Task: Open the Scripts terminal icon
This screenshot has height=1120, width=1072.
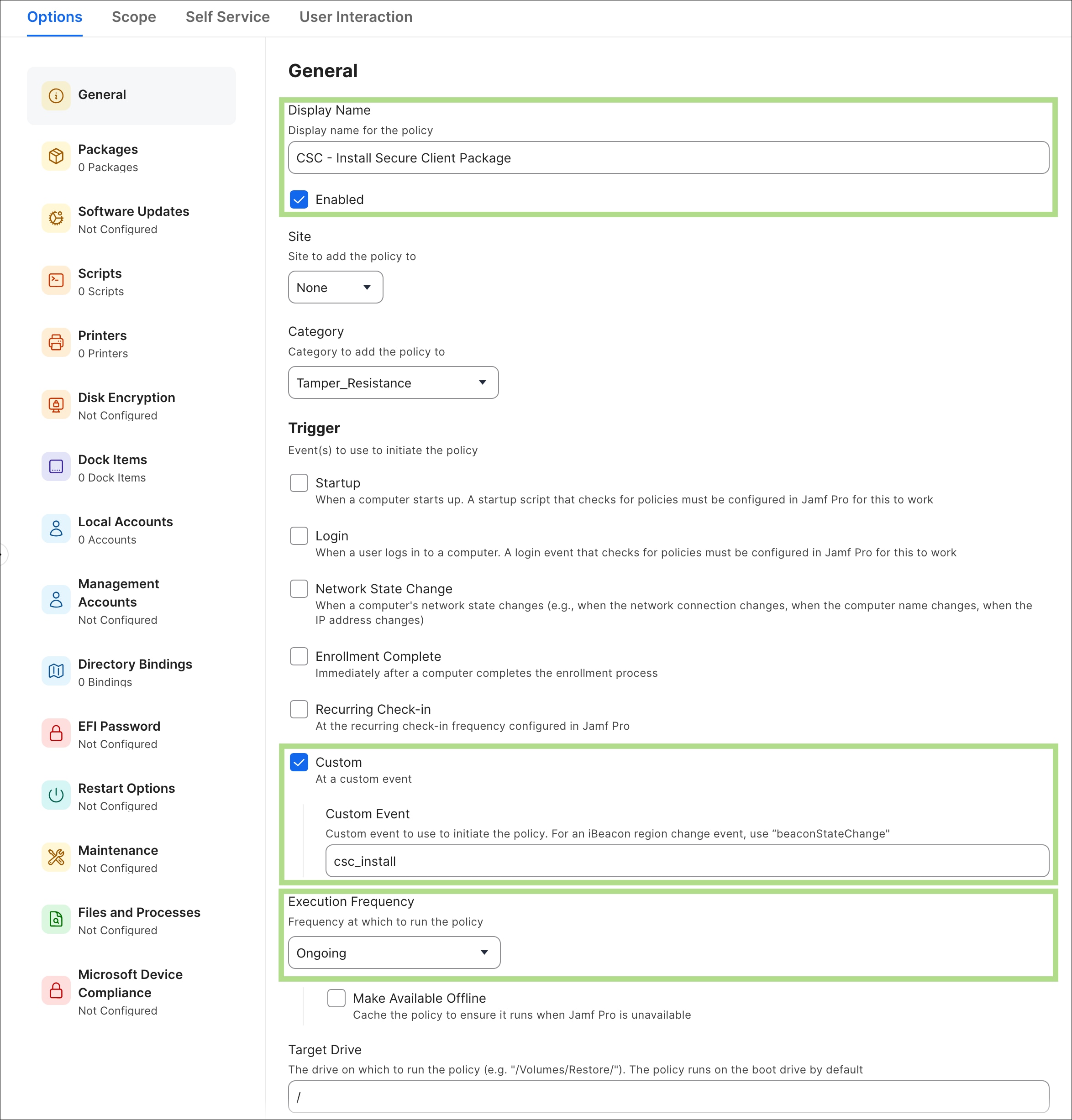Action: [56, 280]
